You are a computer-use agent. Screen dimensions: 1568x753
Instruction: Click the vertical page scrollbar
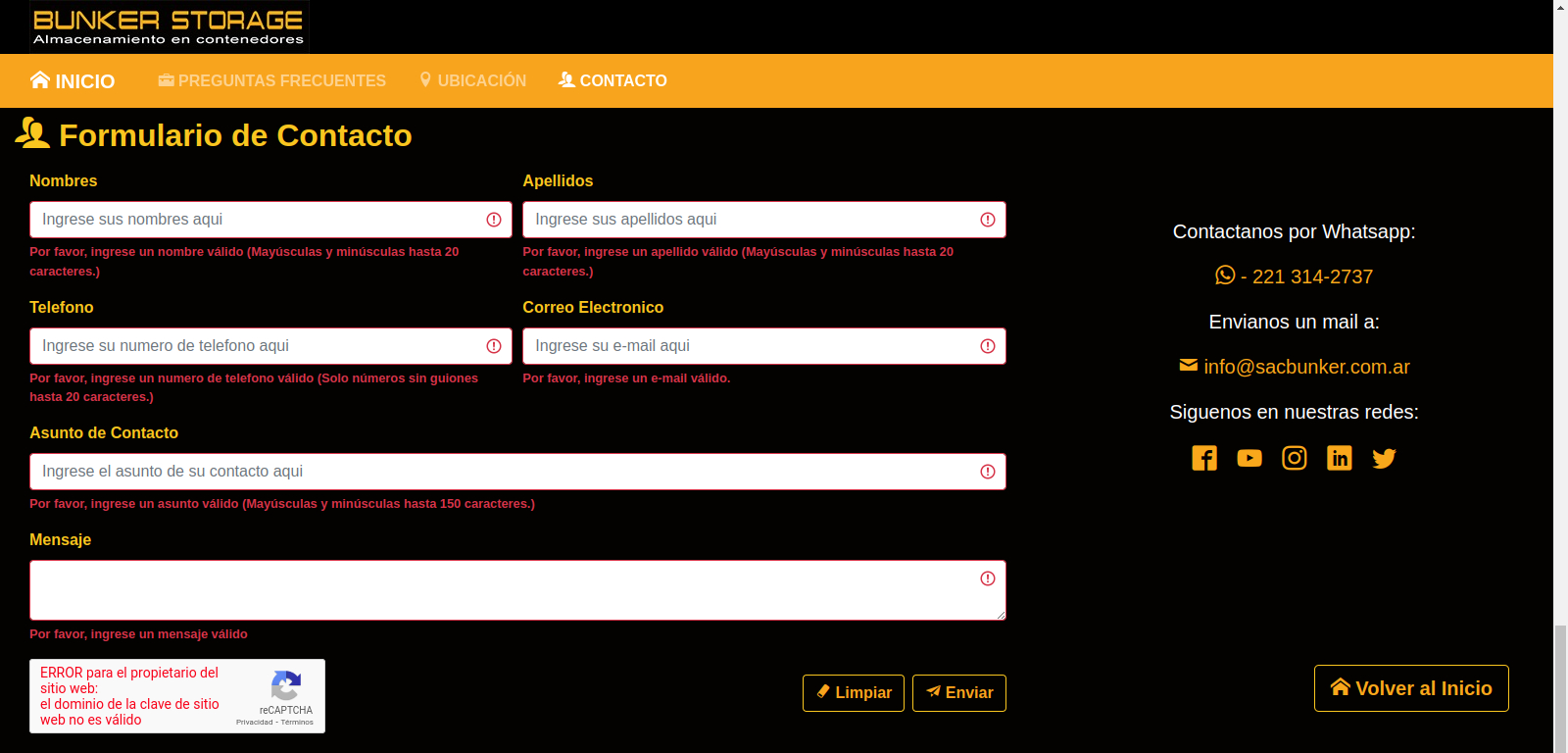(1560, 686)
